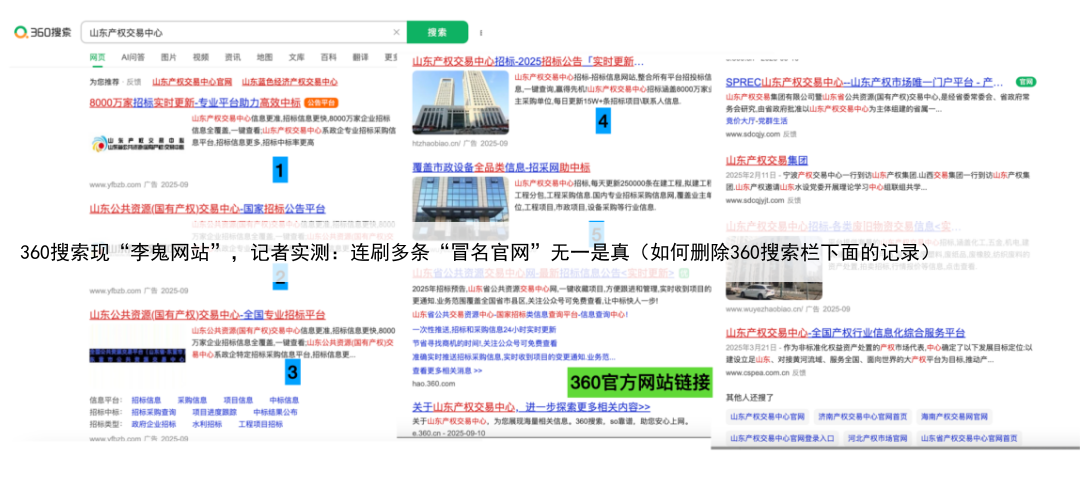Click suggested link 山东蓝色经济产权交易中心
This screenshot has width=1080, height=504.
tap(289, 82)
